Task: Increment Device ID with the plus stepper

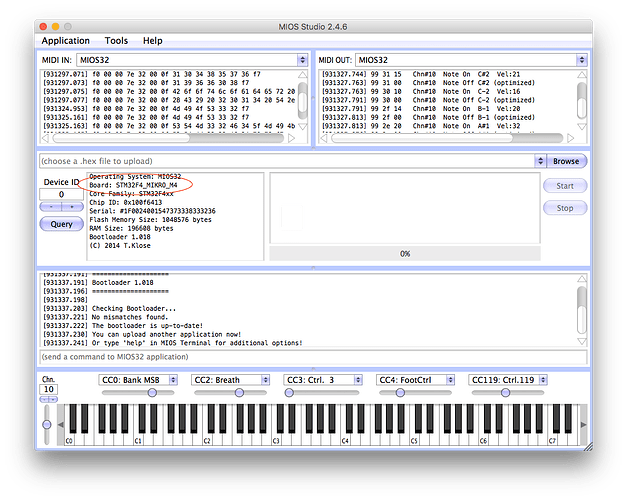Action: pos(72,207)
